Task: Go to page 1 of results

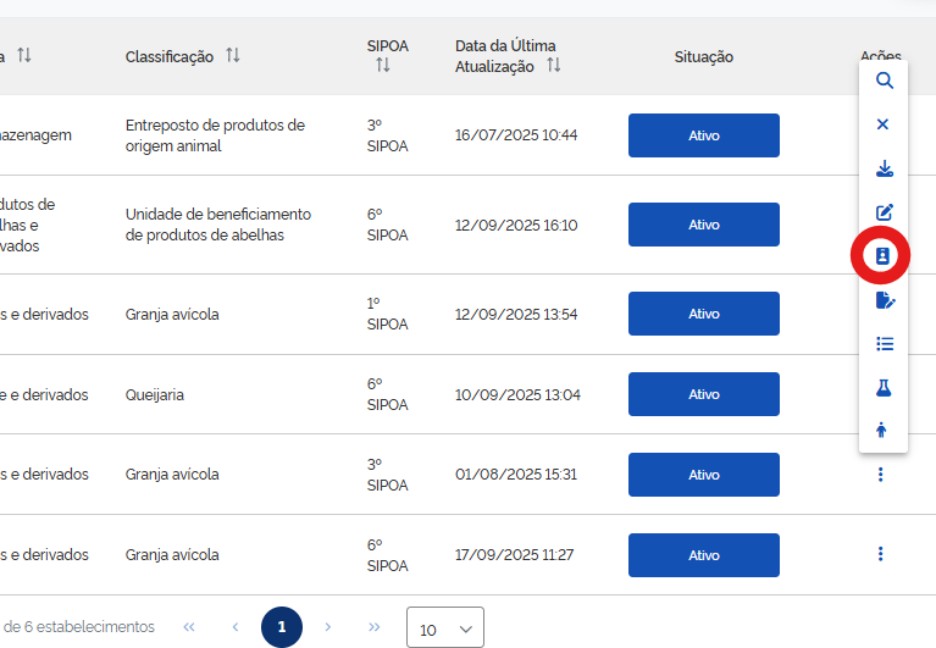Action: tap(282, 627)
